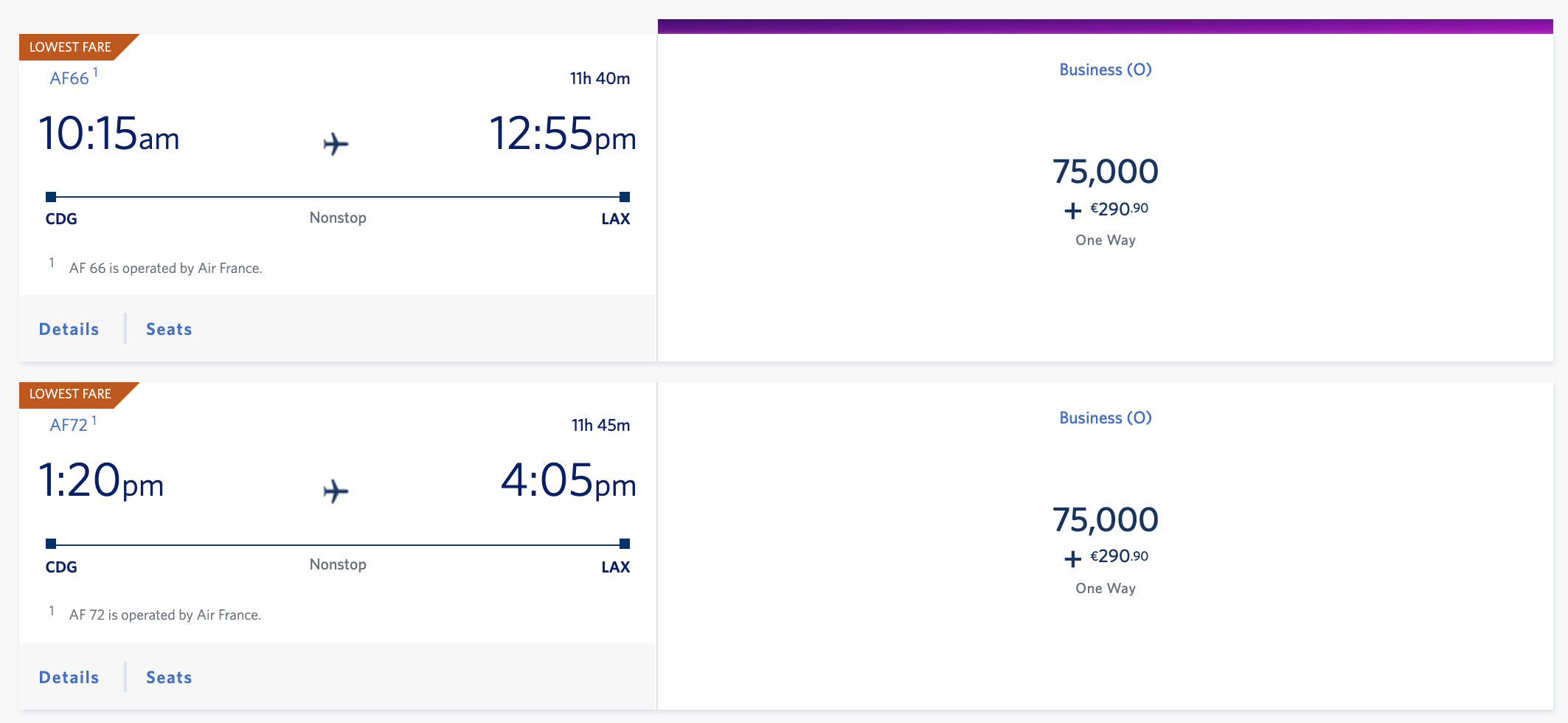Viewport: 1568px width, 723px height.
Task: Click the airplane icon on AF72 flight
Action: click(x=336, y=491)
